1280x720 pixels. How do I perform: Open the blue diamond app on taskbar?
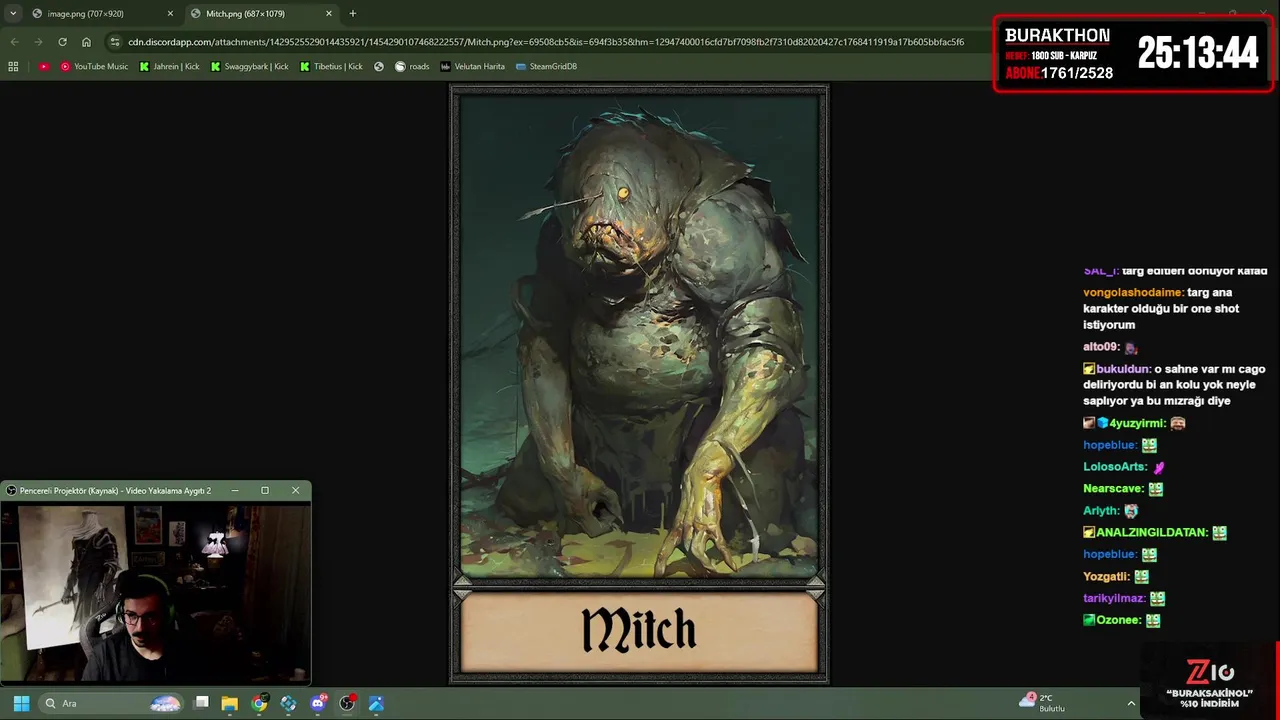click(x=288, y=703)
